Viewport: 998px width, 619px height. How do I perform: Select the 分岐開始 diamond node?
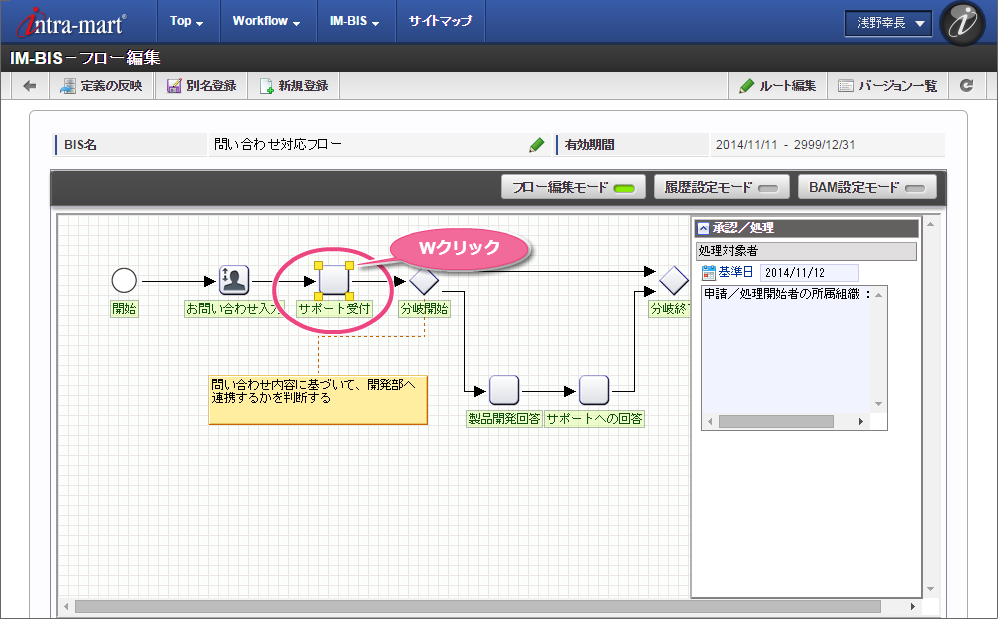pos(424,280)
